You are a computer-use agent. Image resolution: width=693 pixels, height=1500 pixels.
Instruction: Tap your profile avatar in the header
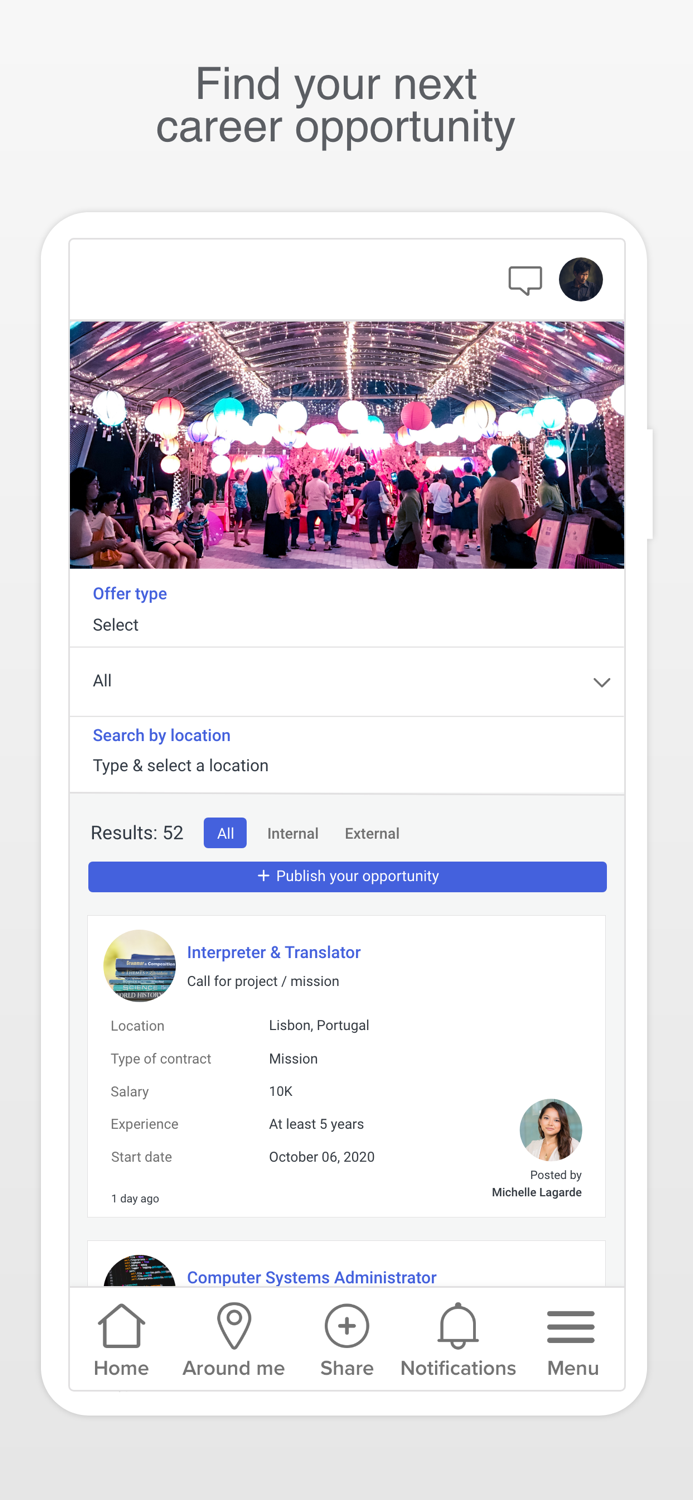tap(581, 280)
